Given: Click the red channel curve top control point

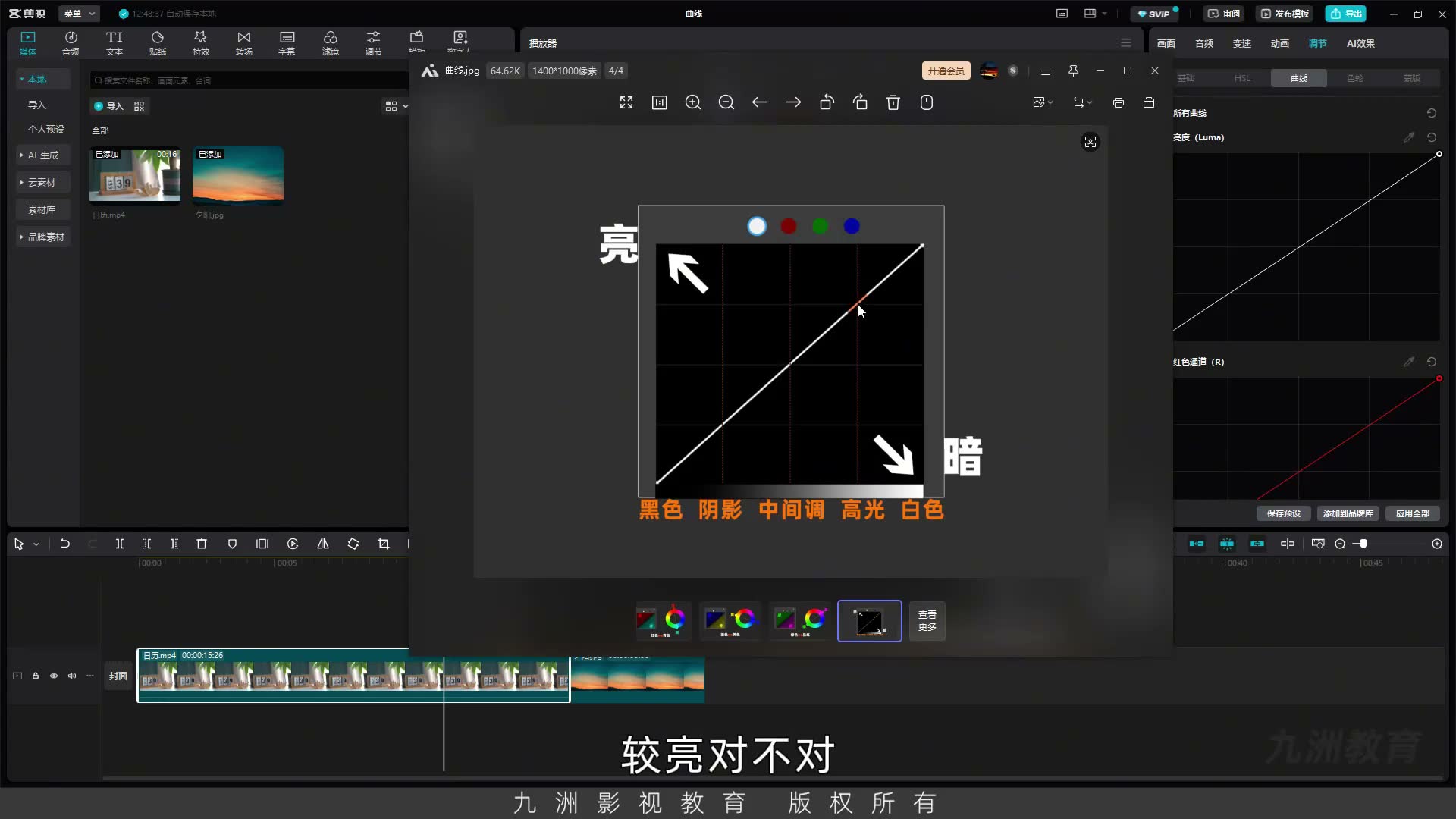Looking at the screenshot, I should tap(1439, 378).
